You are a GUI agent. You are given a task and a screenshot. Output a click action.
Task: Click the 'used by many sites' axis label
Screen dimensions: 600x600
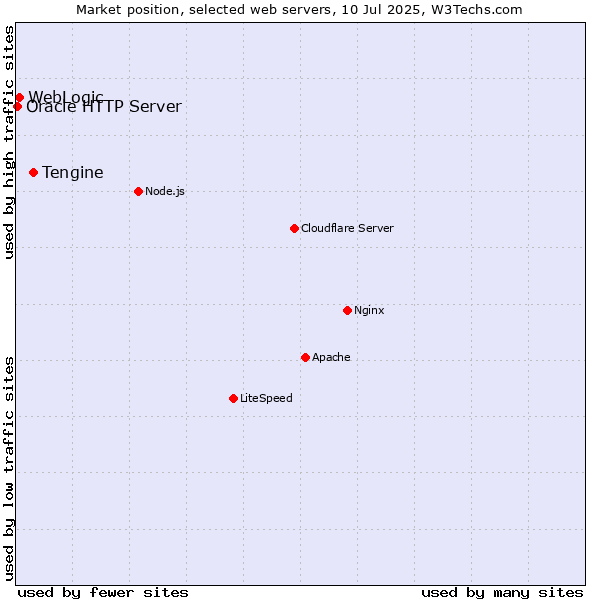[x=502, y=592]
